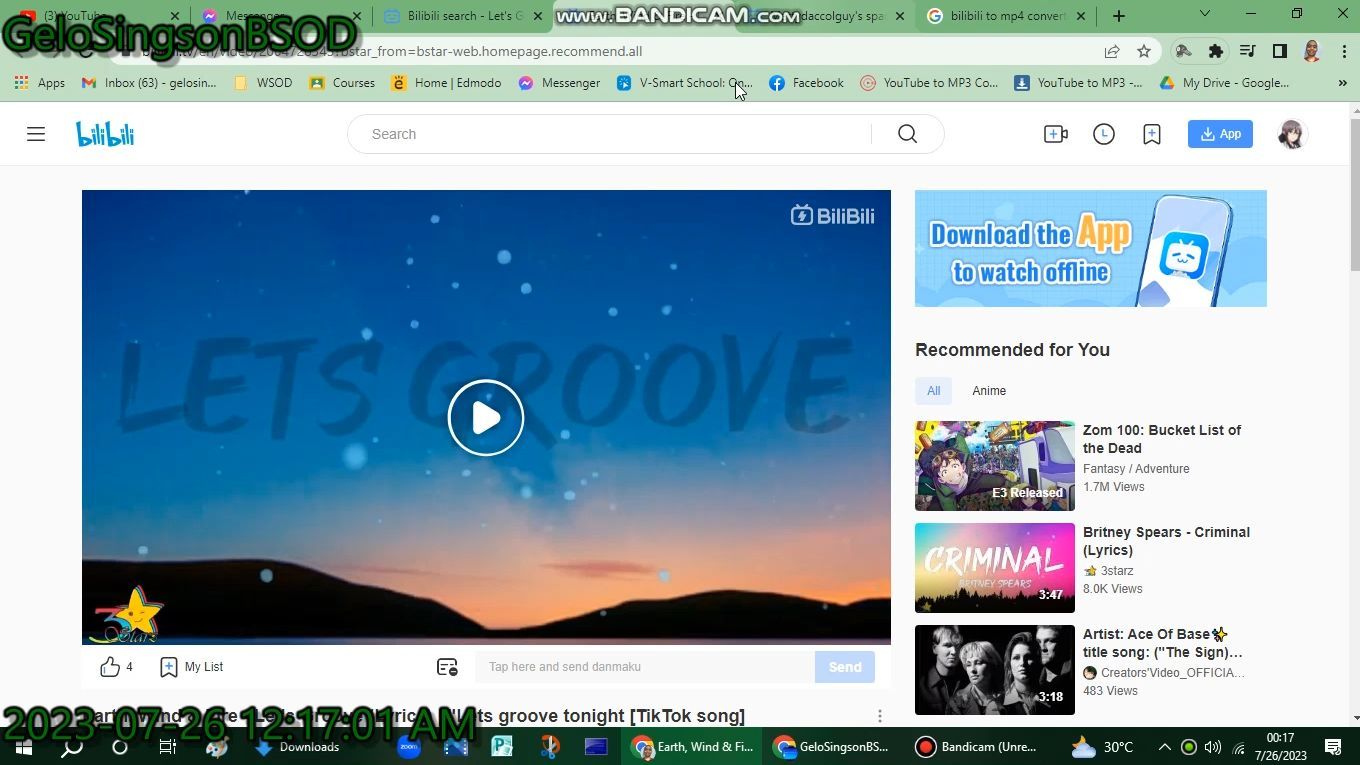Click the danmaku text input field

pos(645,667)
